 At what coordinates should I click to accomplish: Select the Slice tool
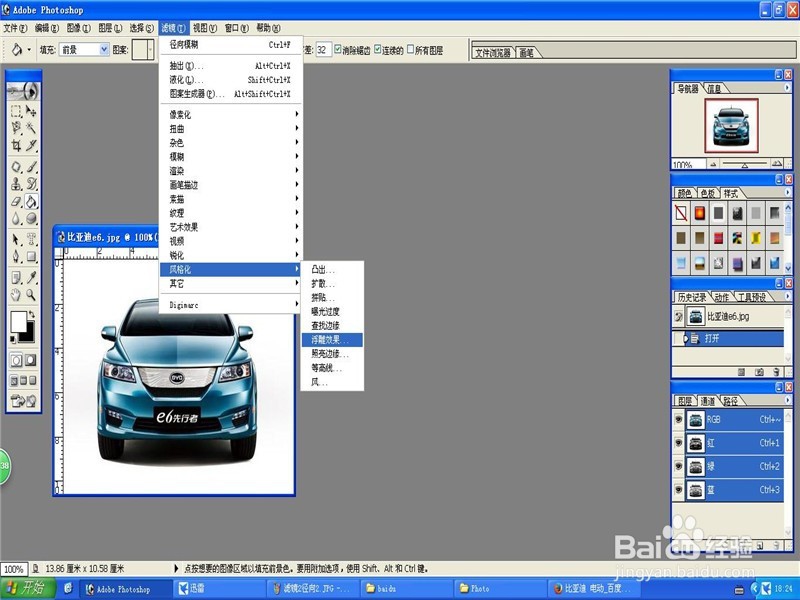pyautogui.click(x=31, y=145)
